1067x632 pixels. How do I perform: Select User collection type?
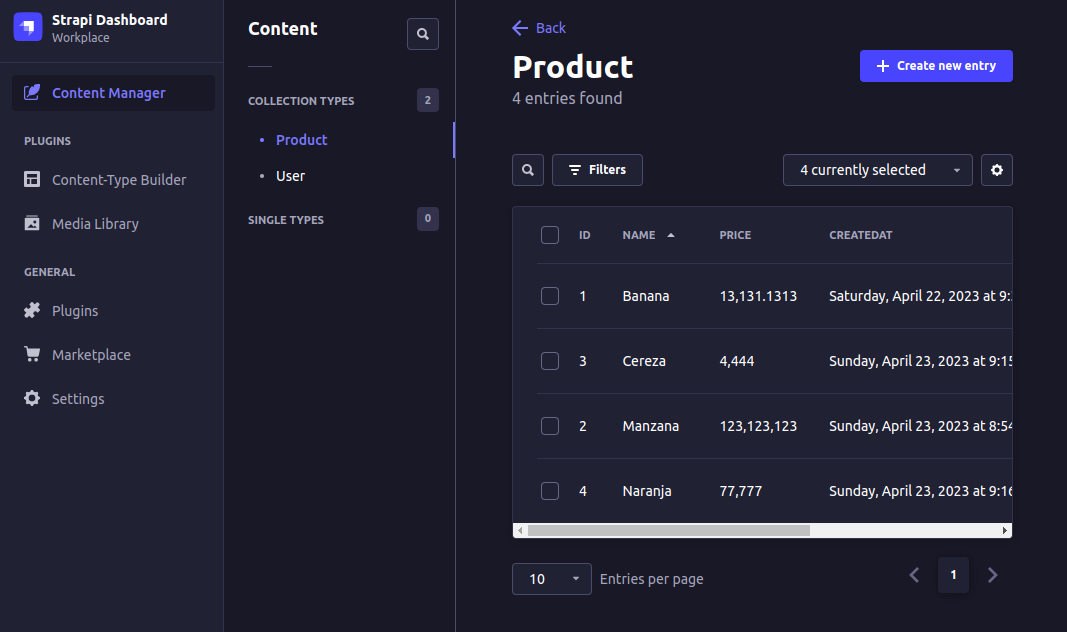291,176
